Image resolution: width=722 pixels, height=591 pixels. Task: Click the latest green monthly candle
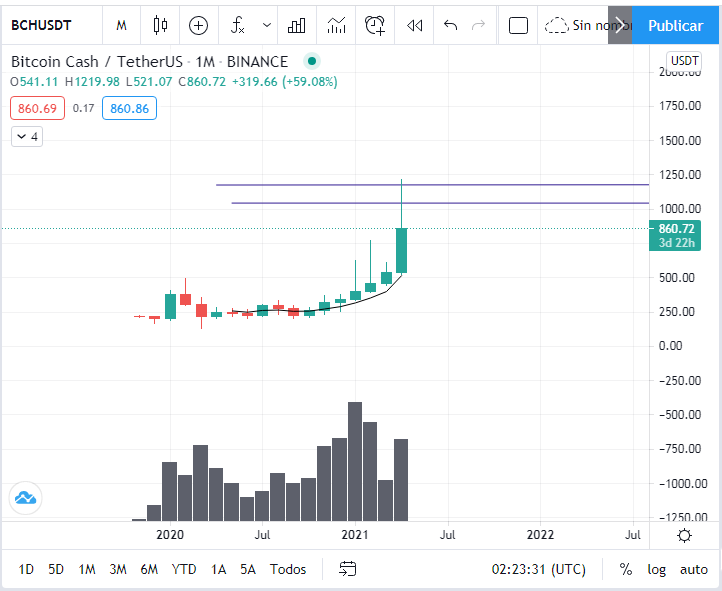402,250
